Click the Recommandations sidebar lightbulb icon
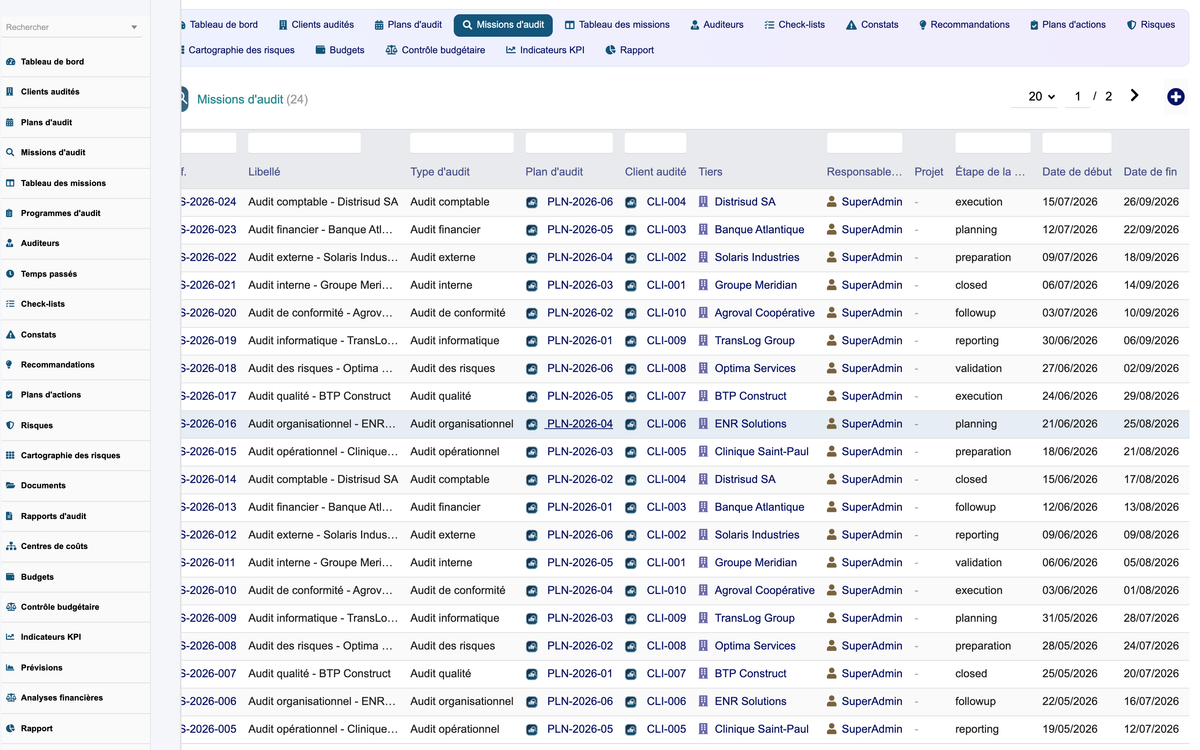 [x=10, y=365]
